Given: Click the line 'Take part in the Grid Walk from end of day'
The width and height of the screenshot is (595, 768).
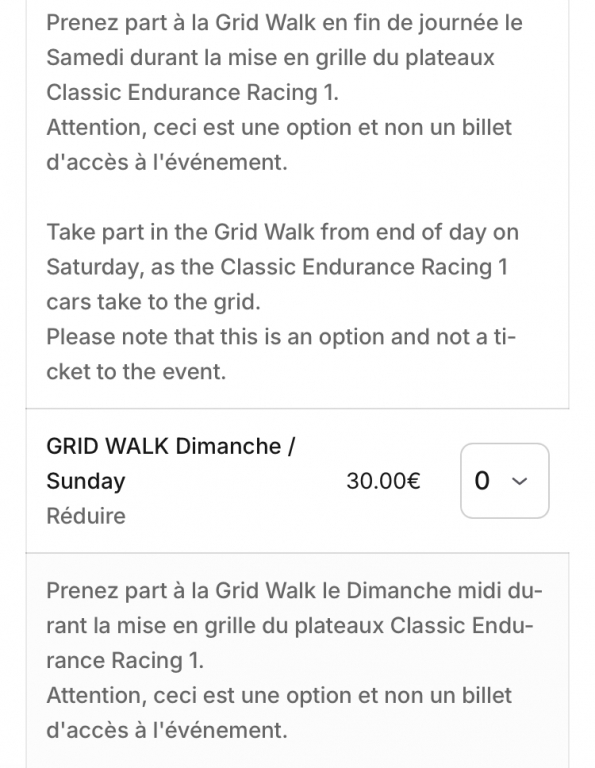Looking at the screenshot, I should point(283,232).
